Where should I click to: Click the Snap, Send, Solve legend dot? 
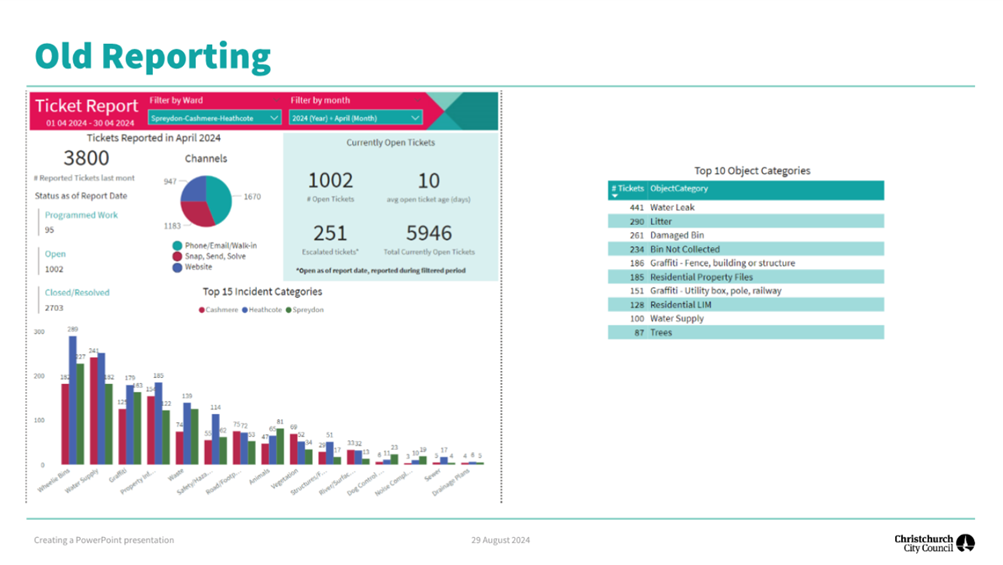(x=177, y=257)
